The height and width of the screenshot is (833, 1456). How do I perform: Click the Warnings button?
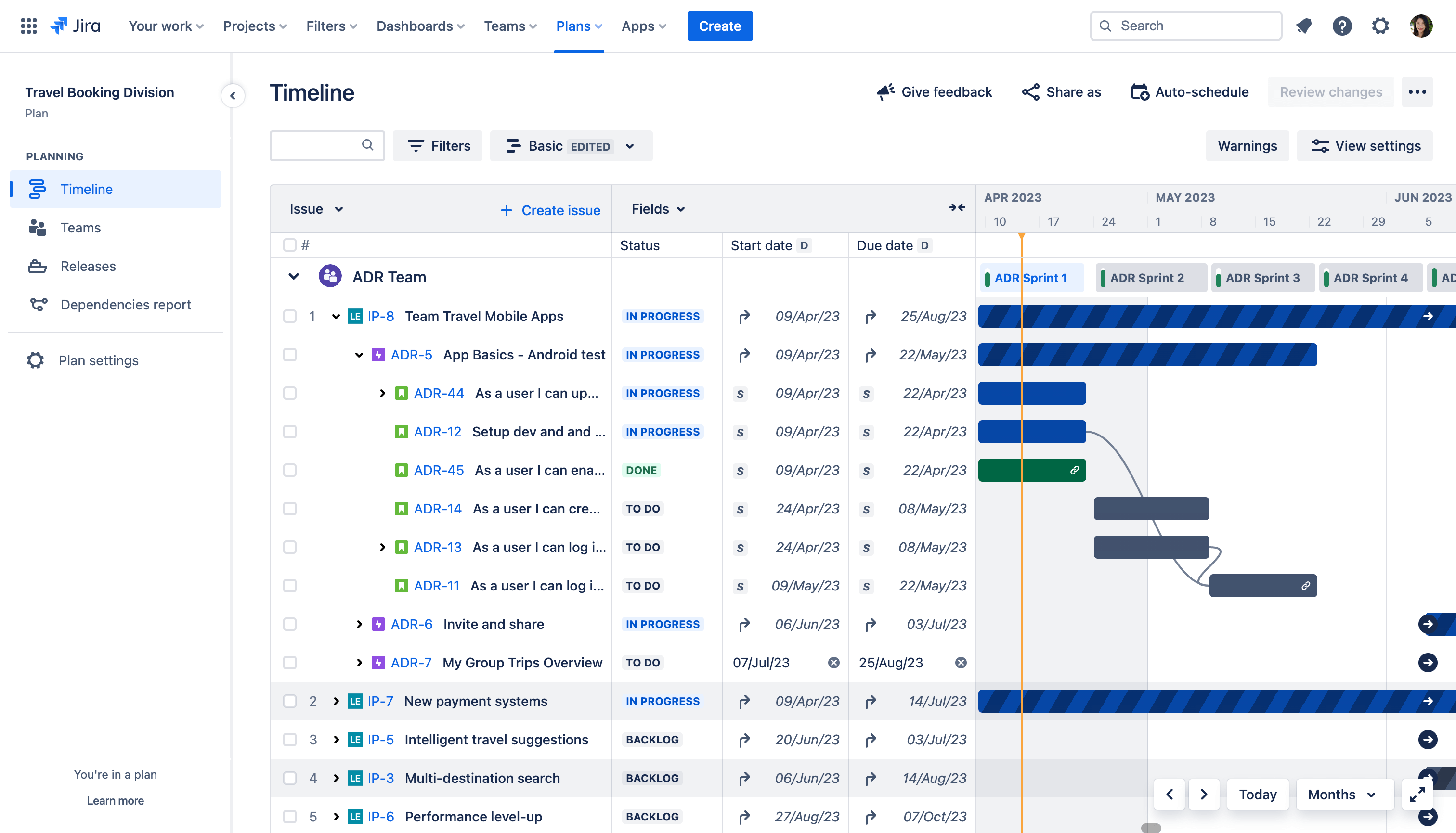1248,145
